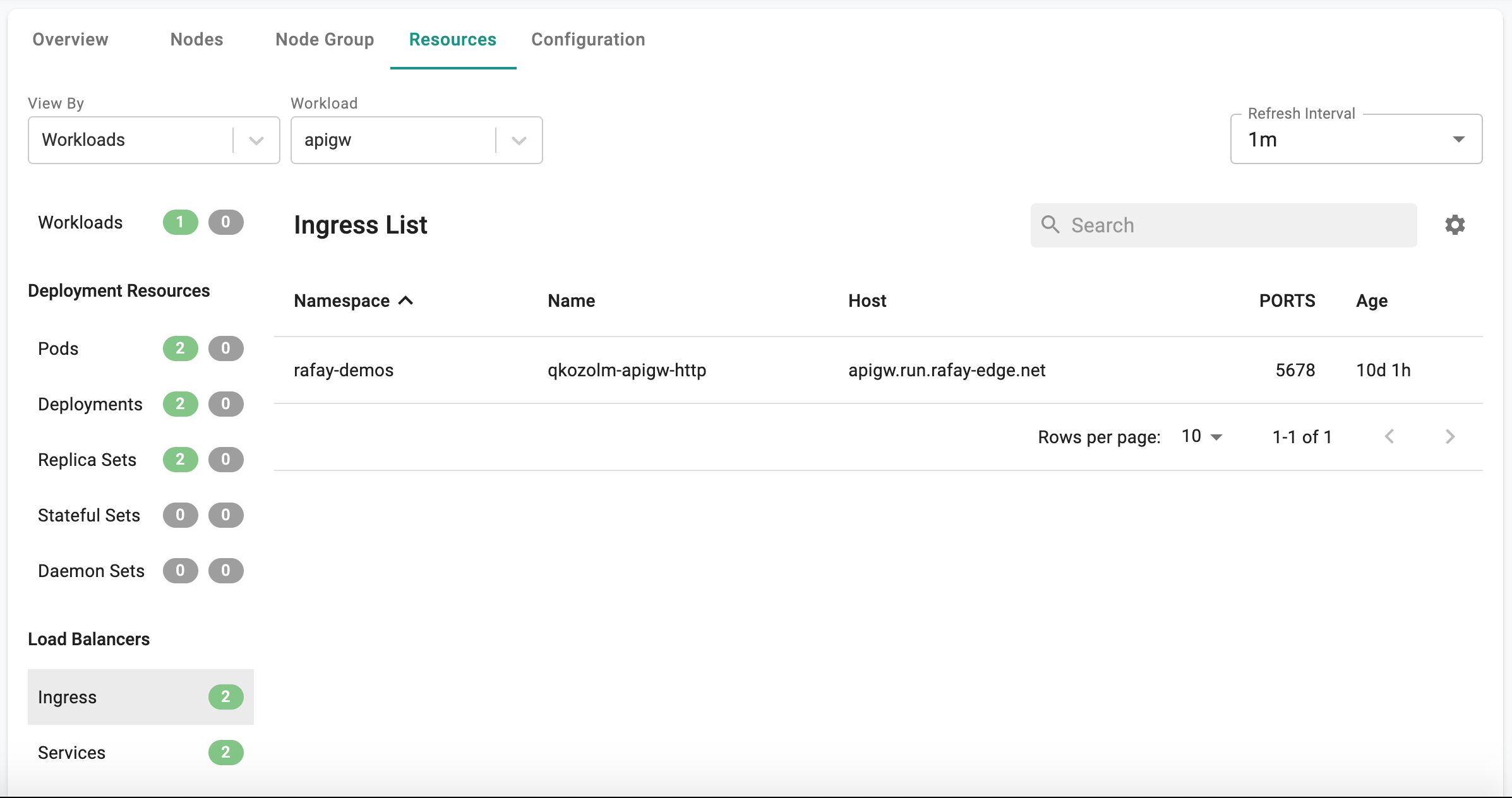Go to the next page arrow
Viewport: 1512px width, 798px height.
tap(1450, 436)
